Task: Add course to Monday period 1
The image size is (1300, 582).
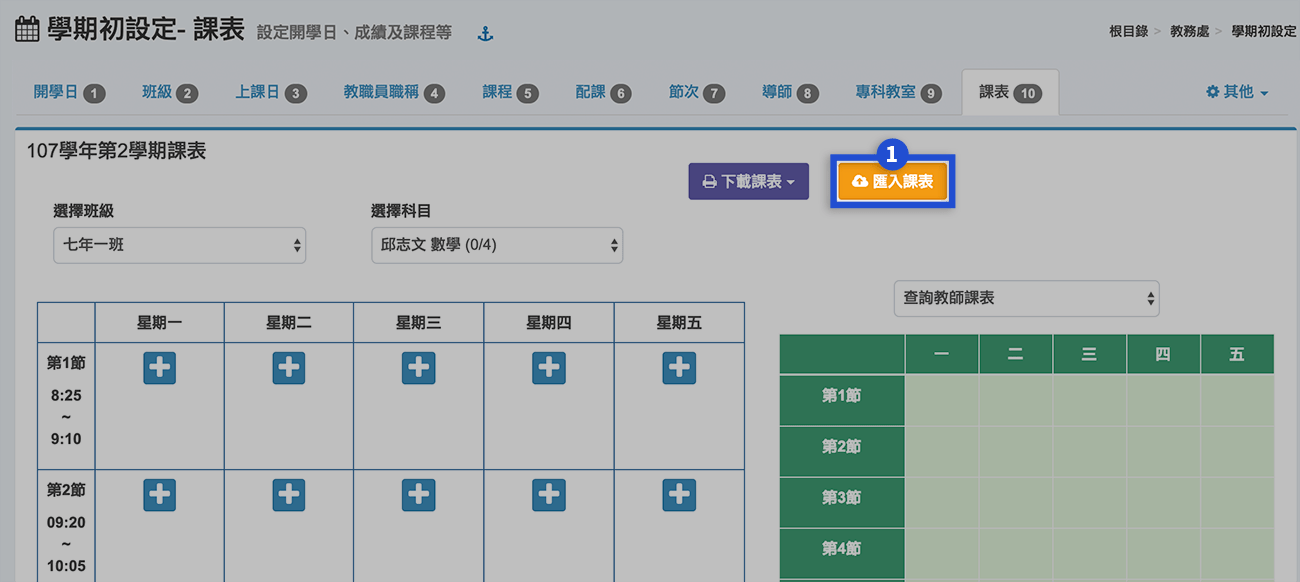Action: tap(159, 368)
